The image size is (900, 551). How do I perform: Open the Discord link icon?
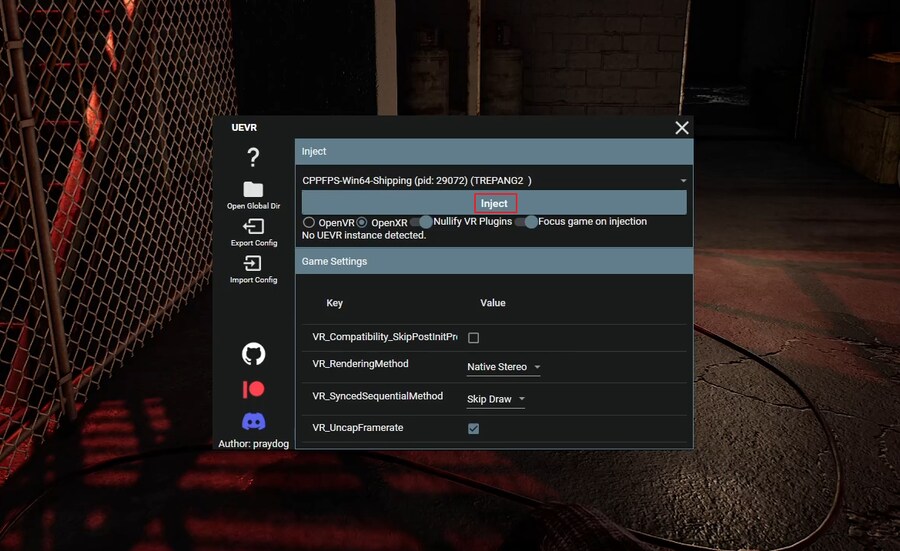[253, 422]
